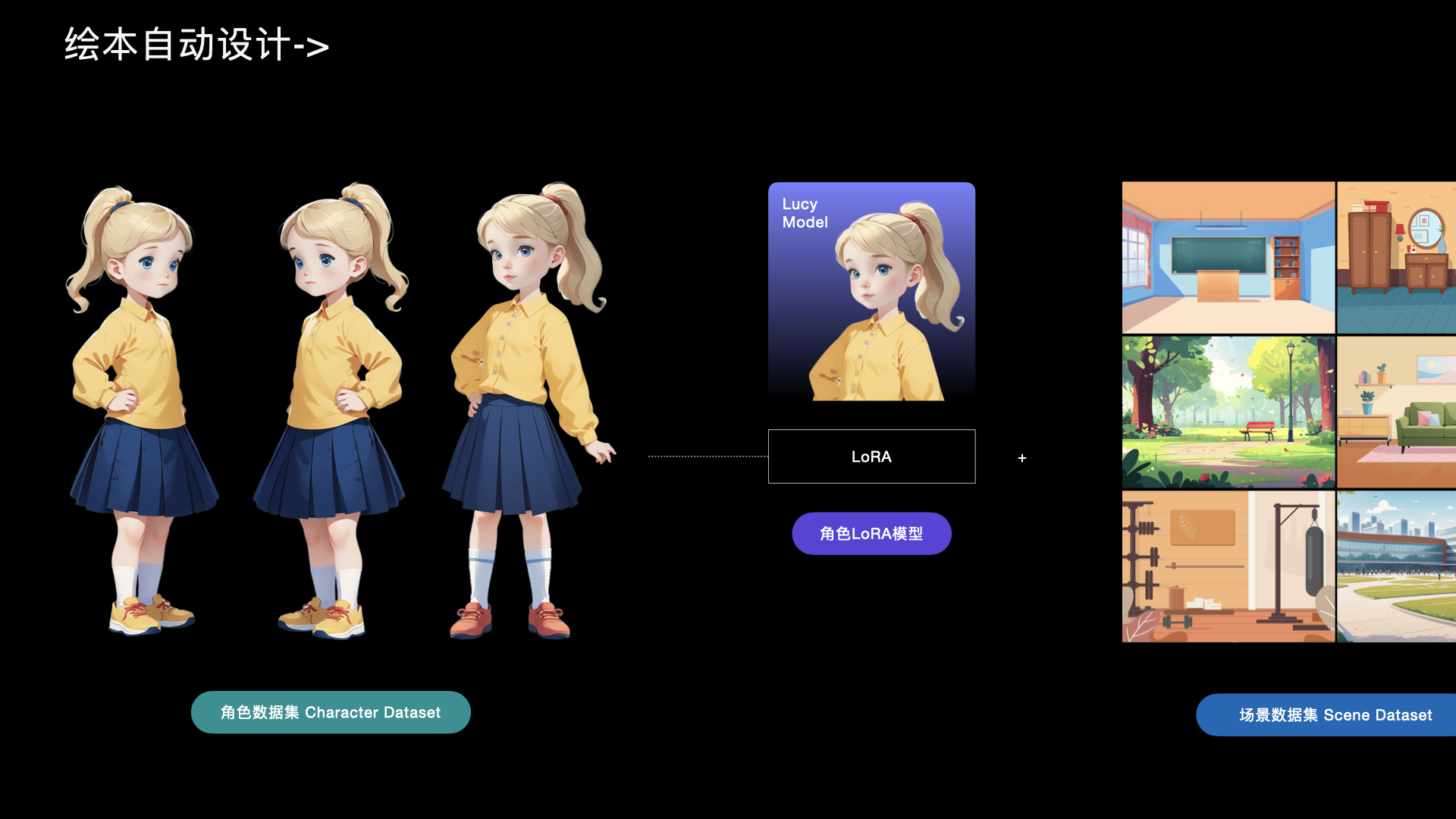Select the wardrobe bedroom scene thumbnail
This screenshot has height=819, width=1456.
click(1396, 257)
